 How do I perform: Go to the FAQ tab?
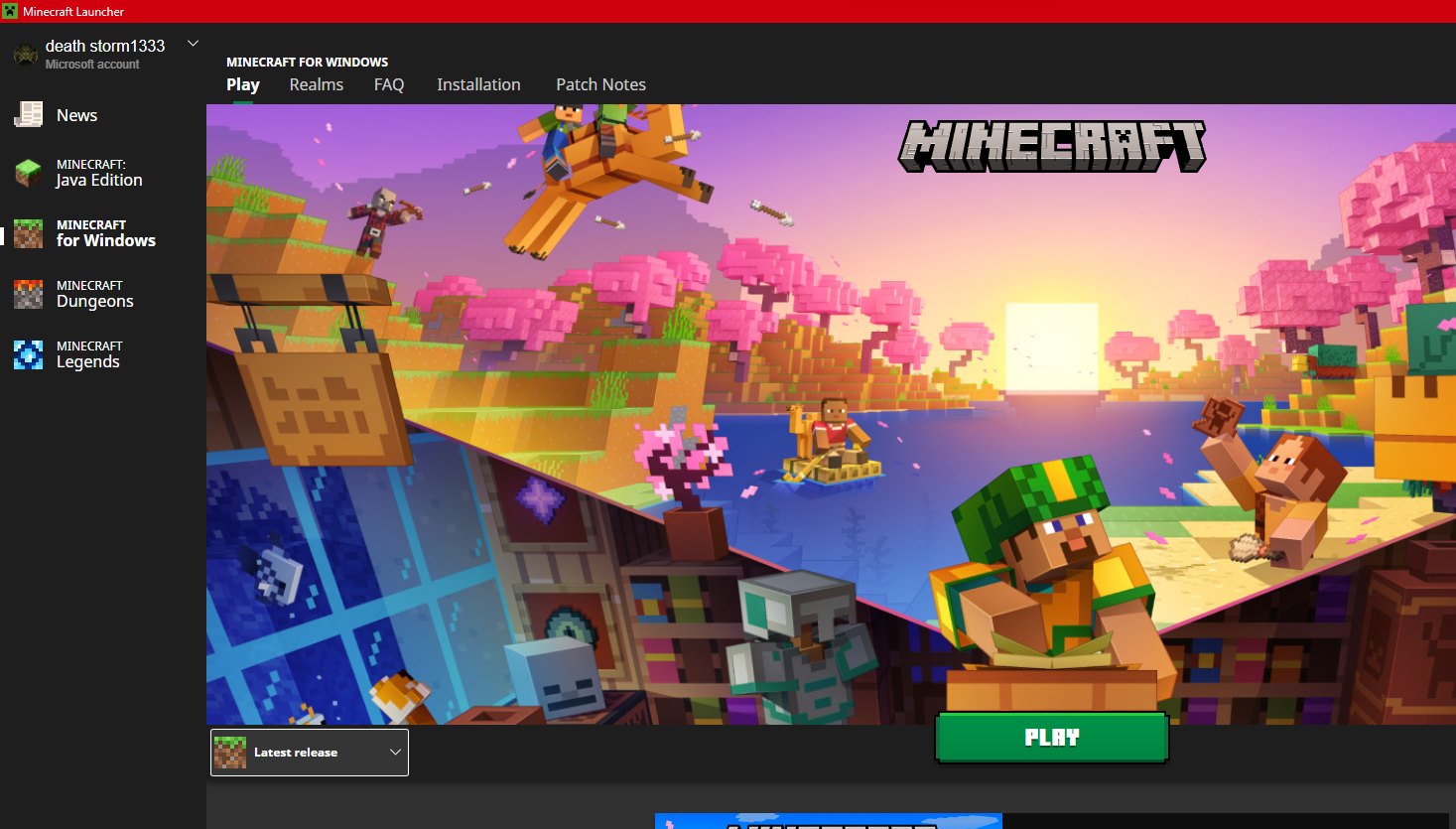click(x=389, y=85)
